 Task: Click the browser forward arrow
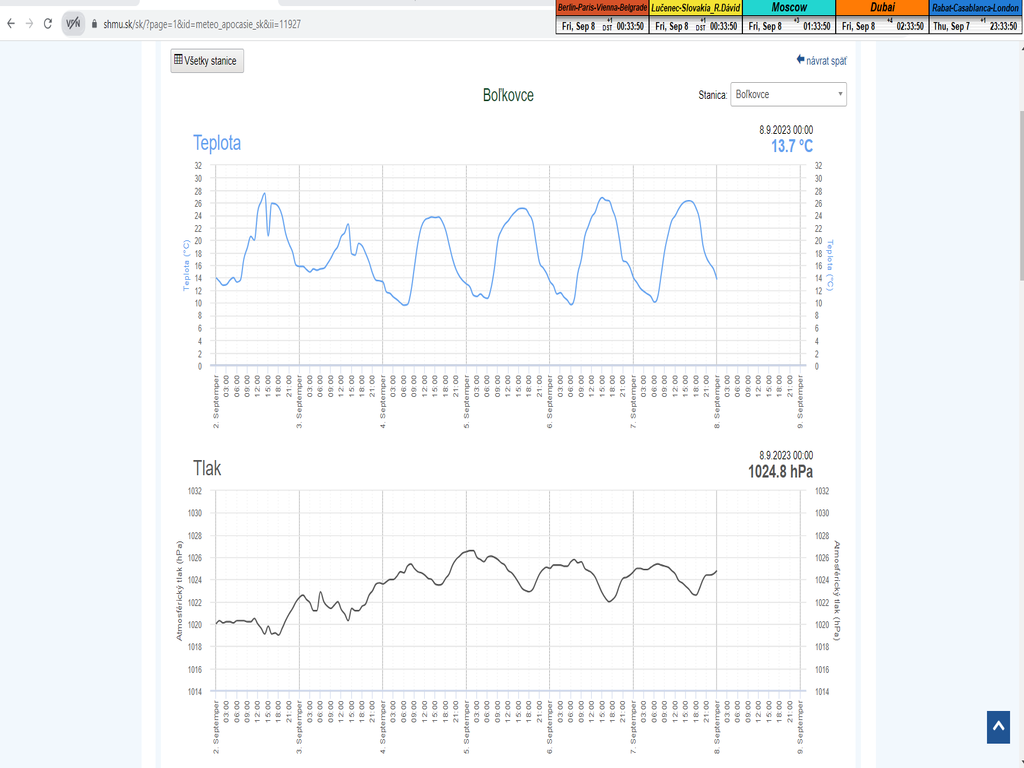[28, 23]
